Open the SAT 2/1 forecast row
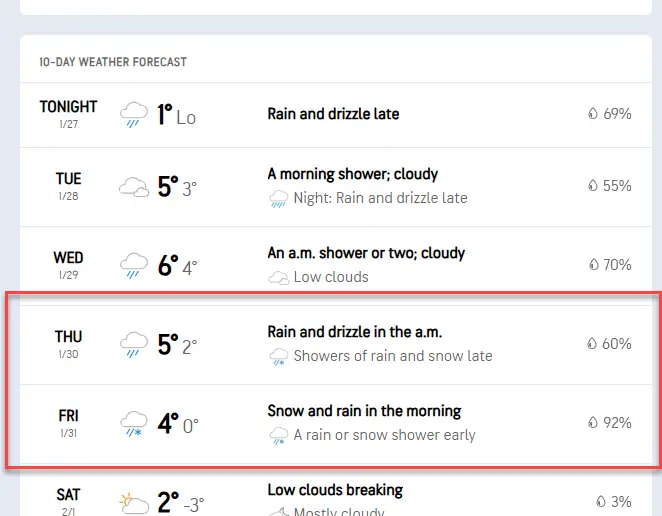 click(68, 500)
